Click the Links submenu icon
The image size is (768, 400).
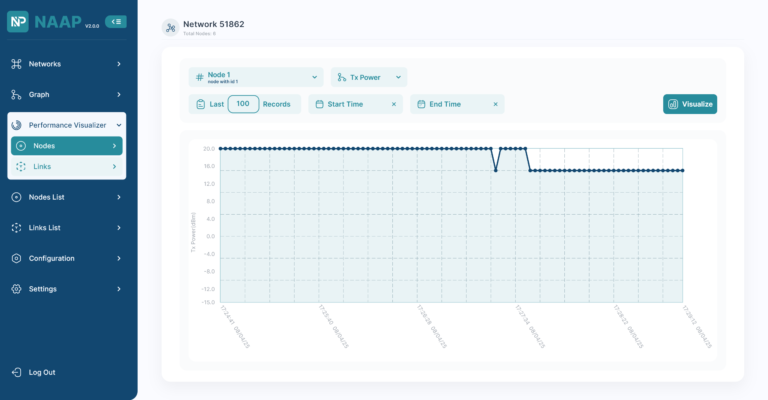pyautogui.click(x=21, y=166)
